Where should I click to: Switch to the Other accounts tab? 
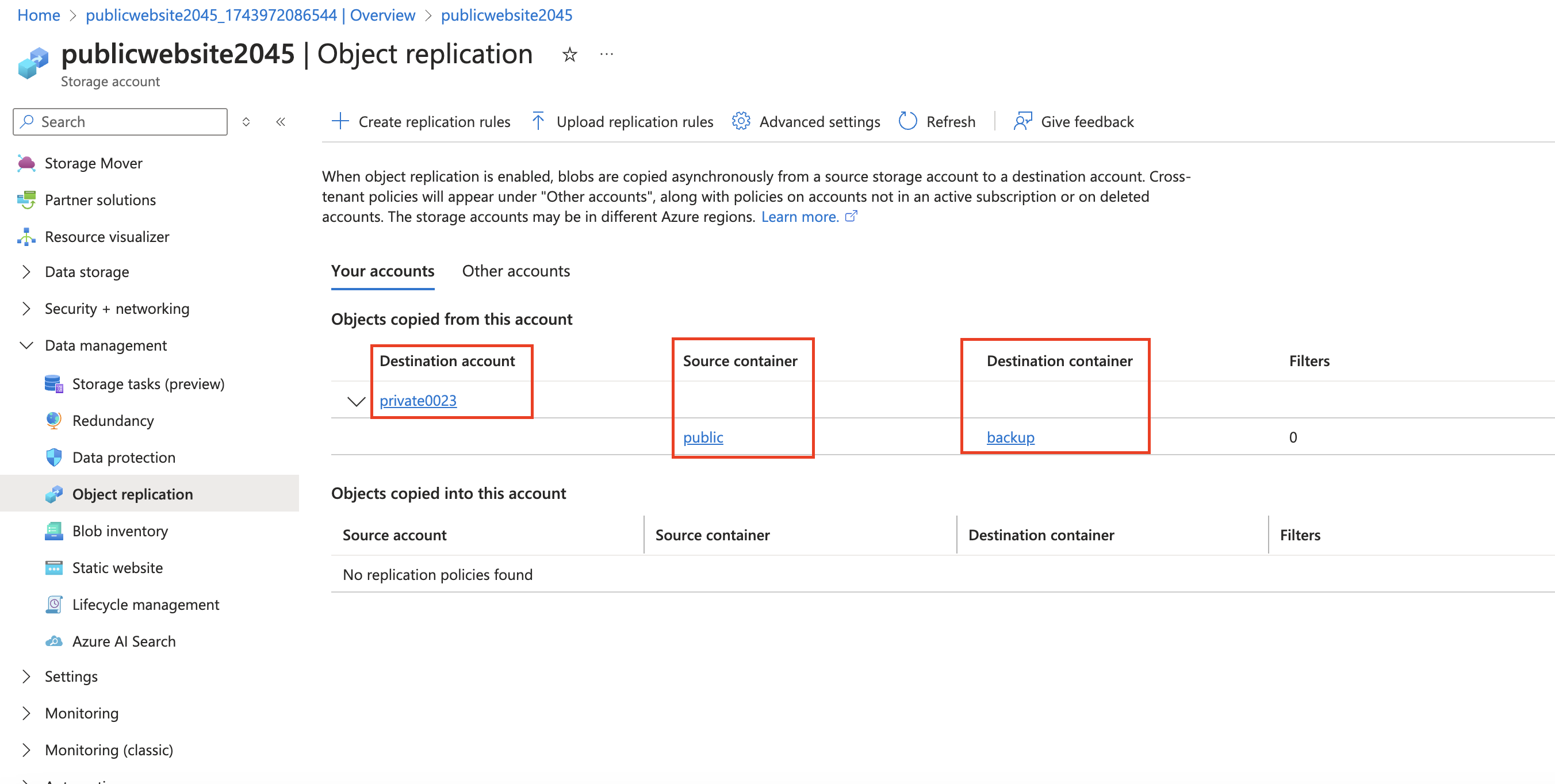[516, 271]
